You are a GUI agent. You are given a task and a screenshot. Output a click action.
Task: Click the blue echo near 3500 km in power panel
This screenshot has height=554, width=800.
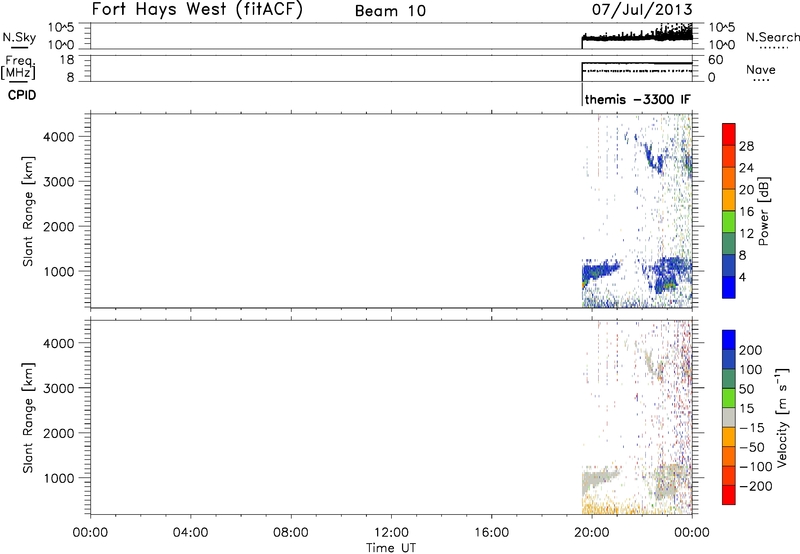click(x=654, y=157)
